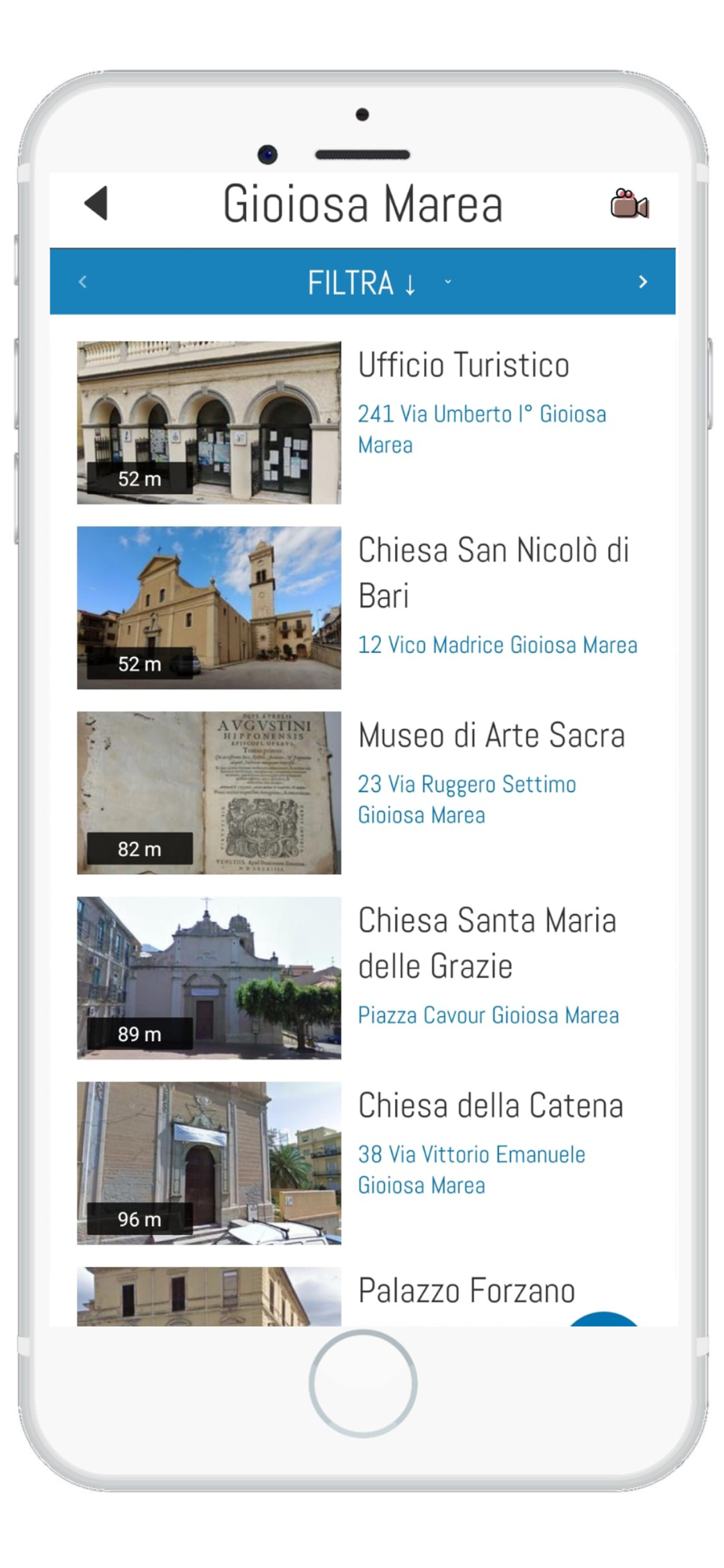The width and height of the screenshot is (724, 1568).
Task: Click the Gioiosa Marea page title
Action: pyautogui.click(x=362, y=204)
